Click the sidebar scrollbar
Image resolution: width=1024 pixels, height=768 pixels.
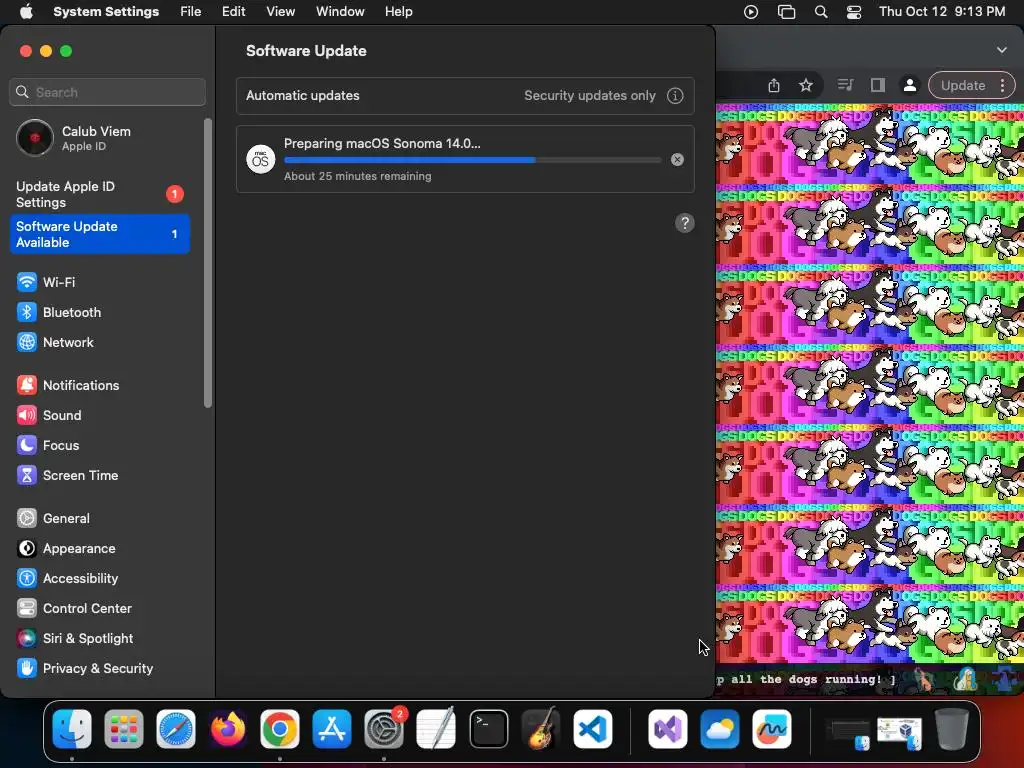[x=208, y=263]
